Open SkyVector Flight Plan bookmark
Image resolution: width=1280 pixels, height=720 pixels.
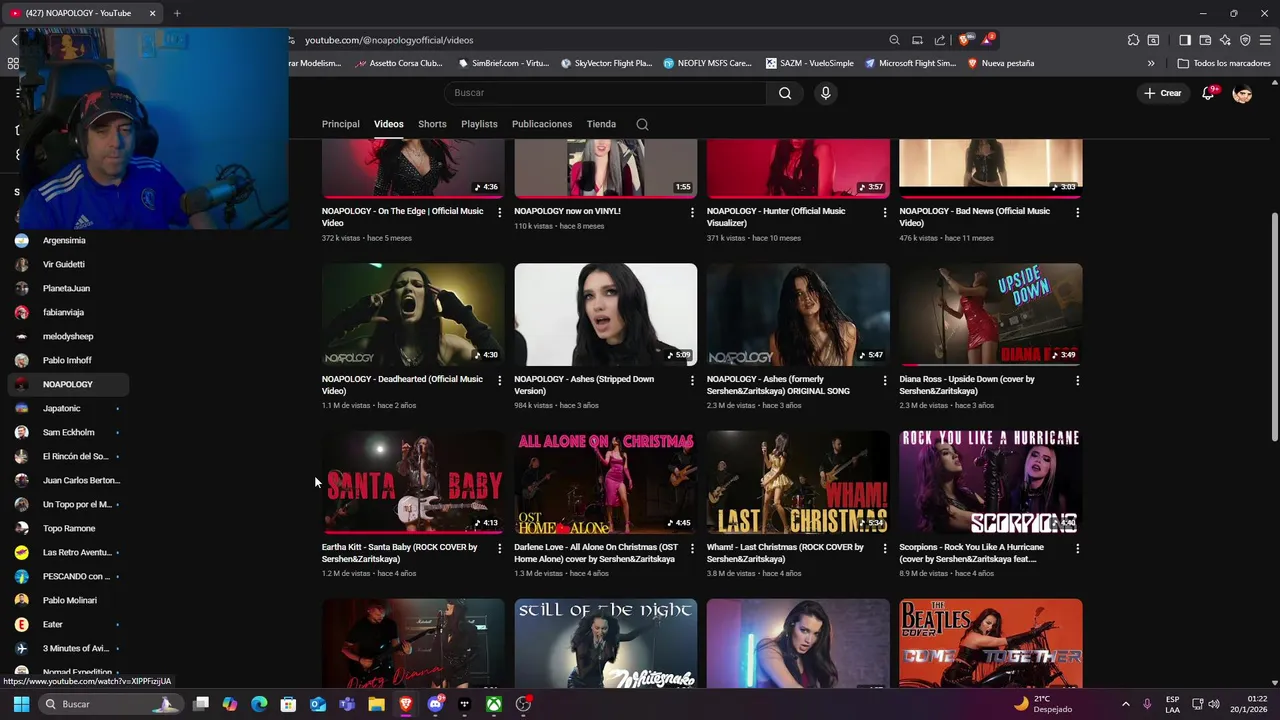click(x=606, y=63)
